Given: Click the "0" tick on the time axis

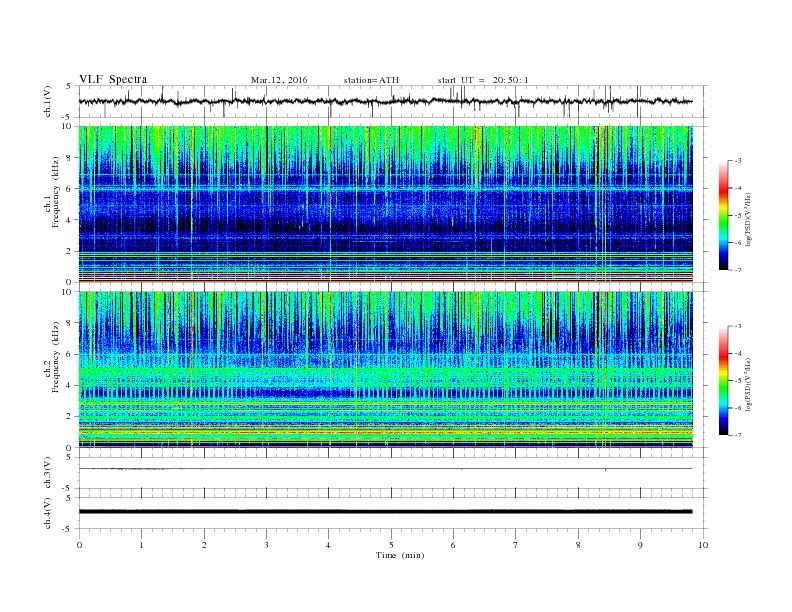Looking at the screenshot, I should pyautogui.click(x=79, y=545).
